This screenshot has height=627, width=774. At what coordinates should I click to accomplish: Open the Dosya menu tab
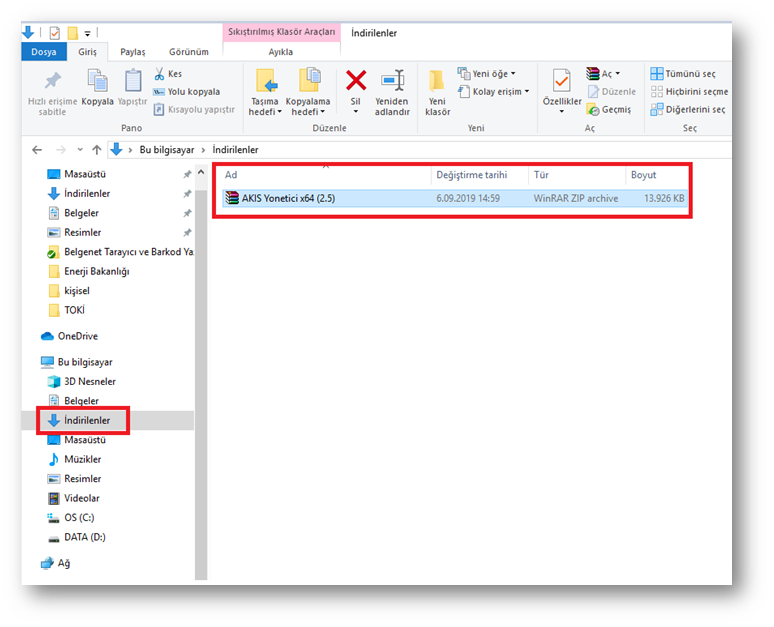click(x=43, y=52)
